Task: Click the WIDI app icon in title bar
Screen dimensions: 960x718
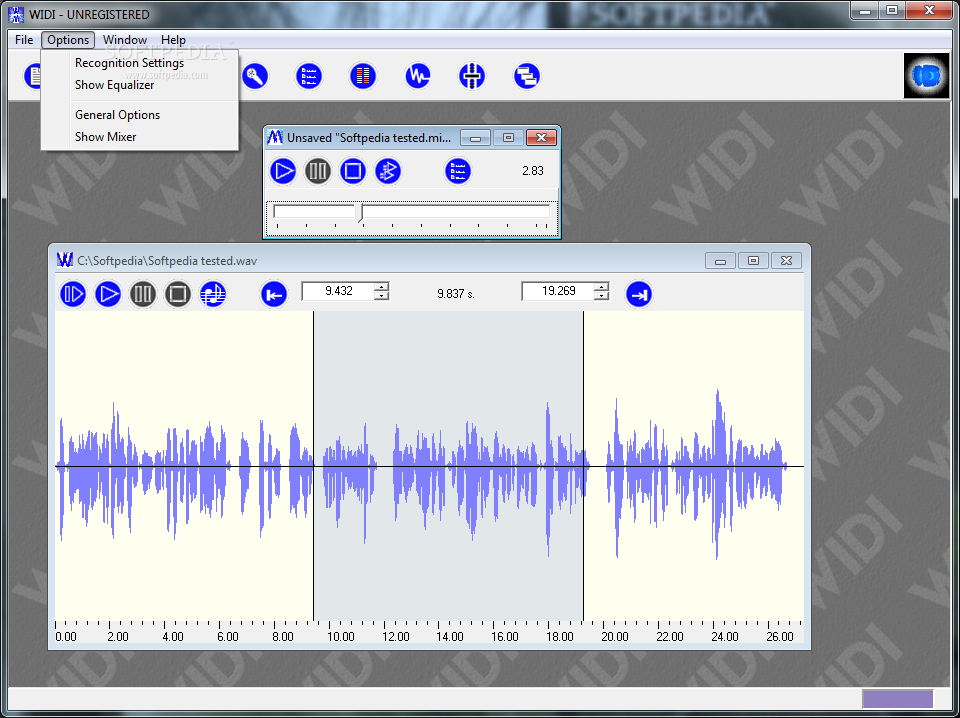Action: (16, 13)
